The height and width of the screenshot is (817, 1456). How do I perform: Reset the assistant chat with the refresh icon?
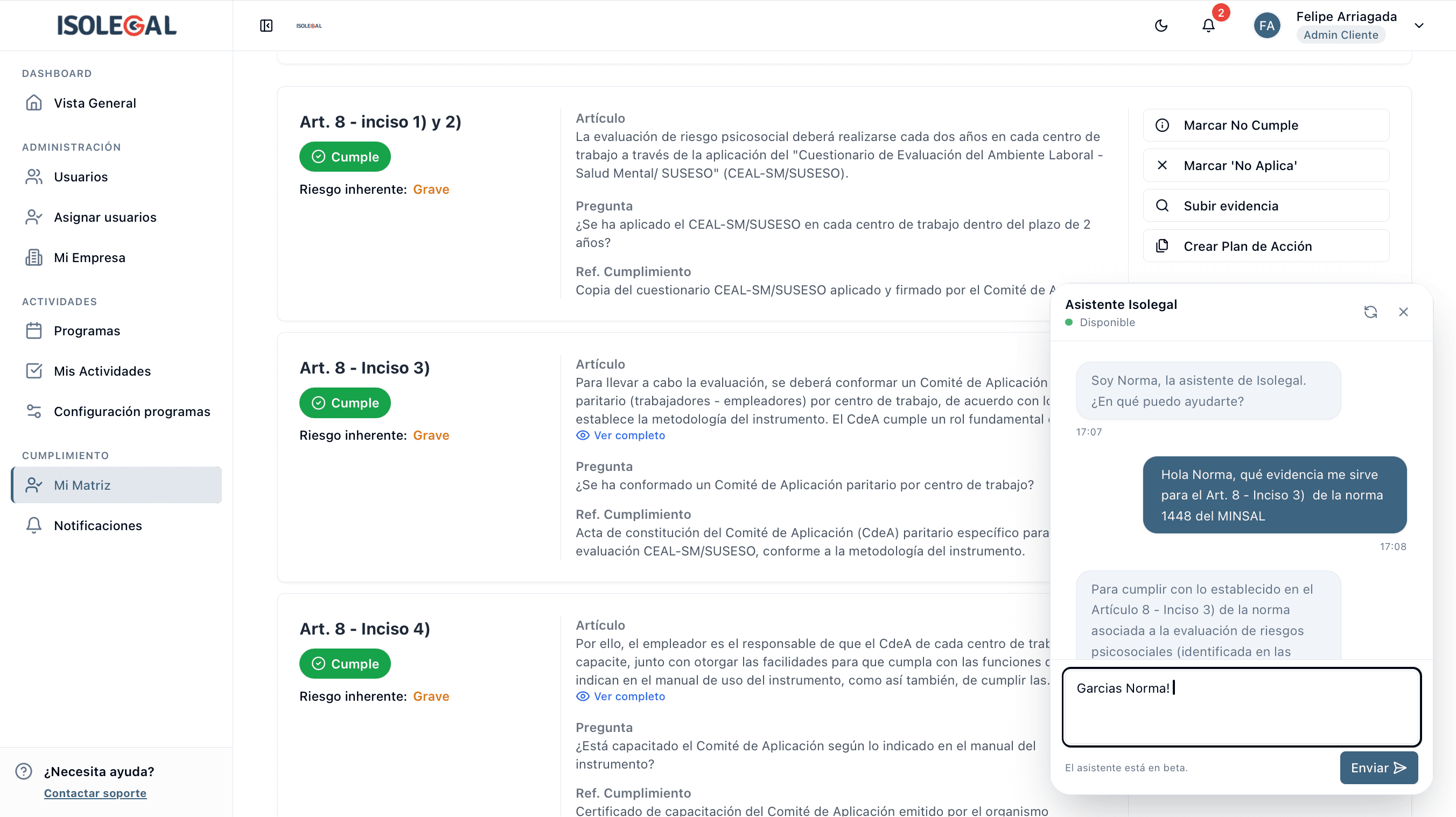point(1370,312)
